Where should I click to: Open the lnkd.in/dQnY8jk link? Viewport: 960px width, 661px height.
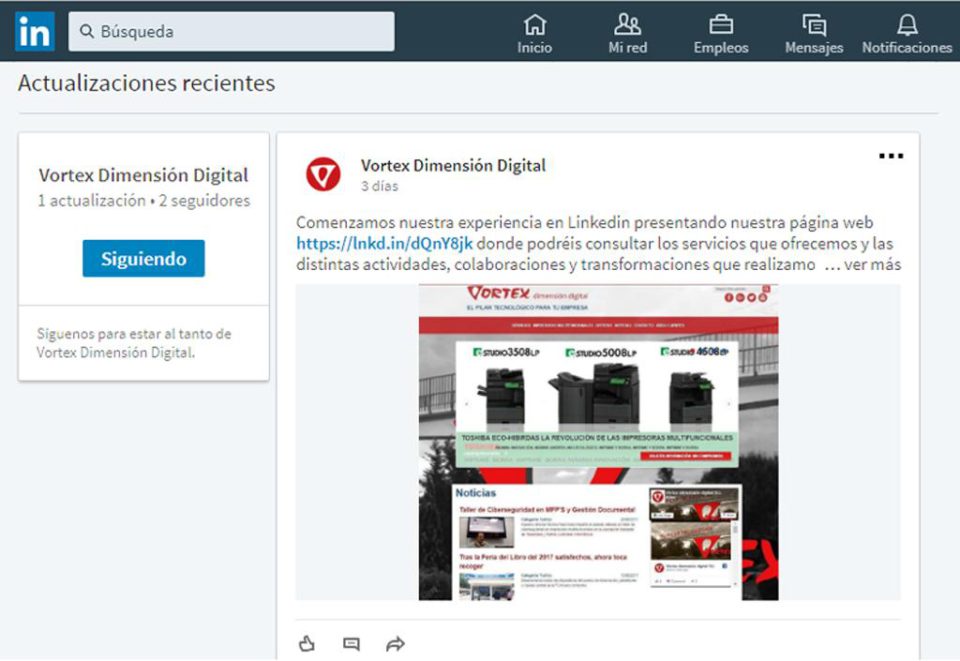click(x=384, y=244)
